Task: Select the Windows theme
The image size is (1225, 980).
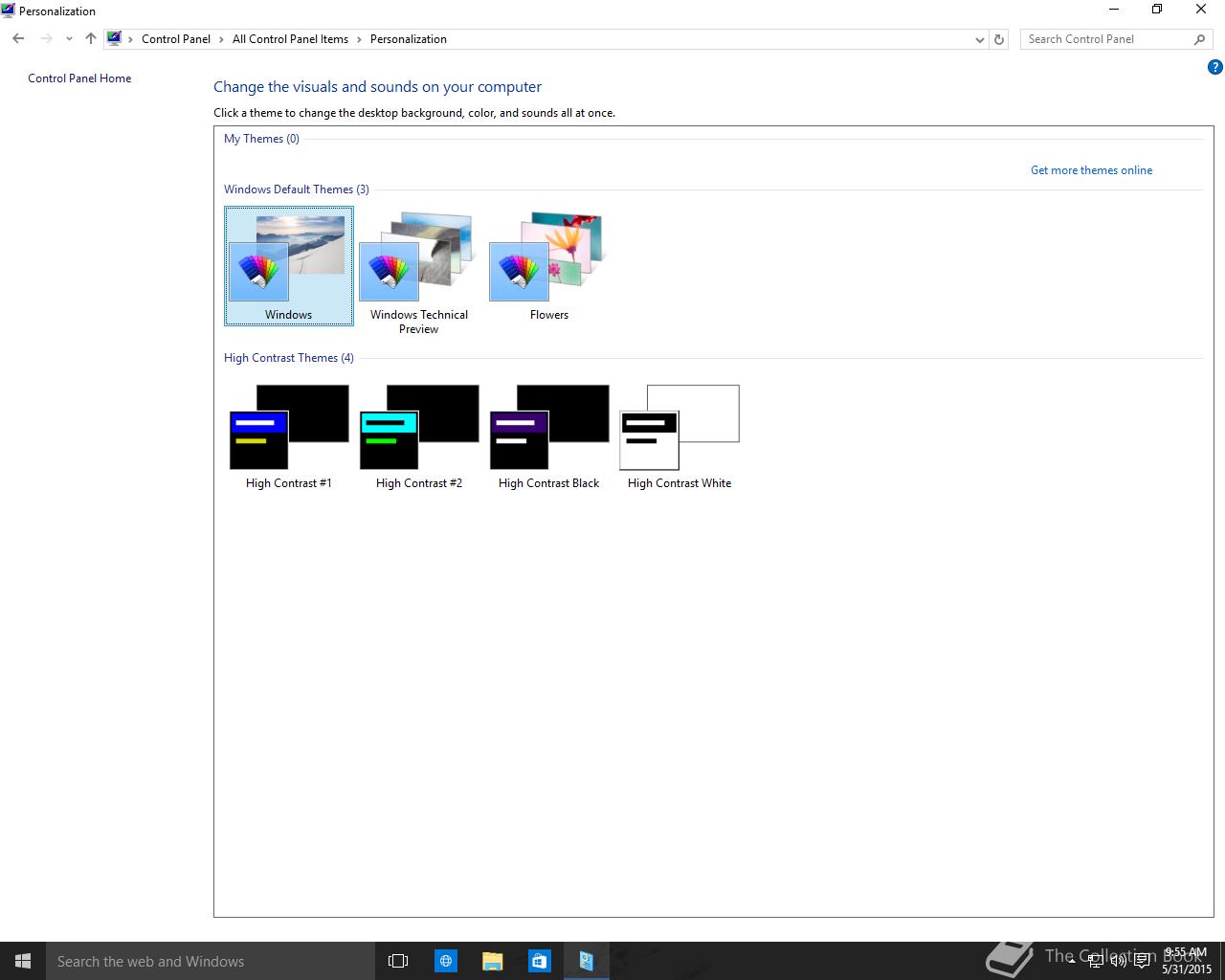Action: coord(289,266)
